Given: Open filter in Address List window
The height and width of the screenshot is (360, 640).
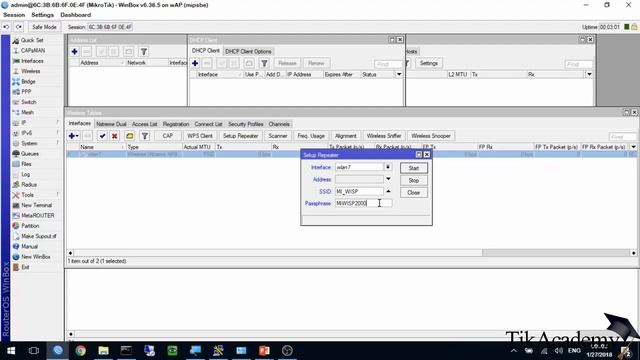Looking at the screenshot, I should pos(144,52).
